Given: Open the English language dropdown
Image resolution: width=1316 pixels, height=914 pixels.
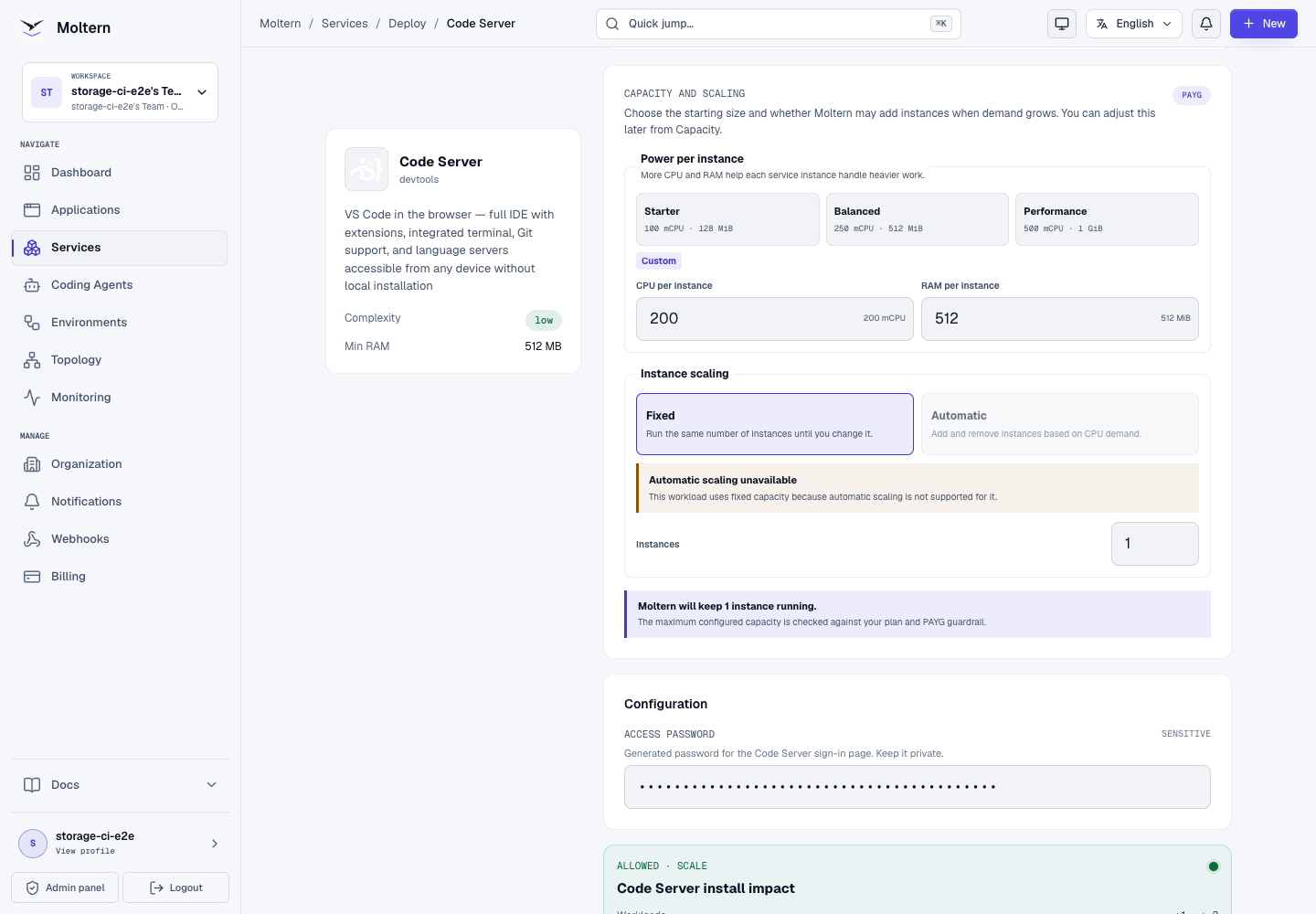Looking at the screenshot, I should point(1134,24).
